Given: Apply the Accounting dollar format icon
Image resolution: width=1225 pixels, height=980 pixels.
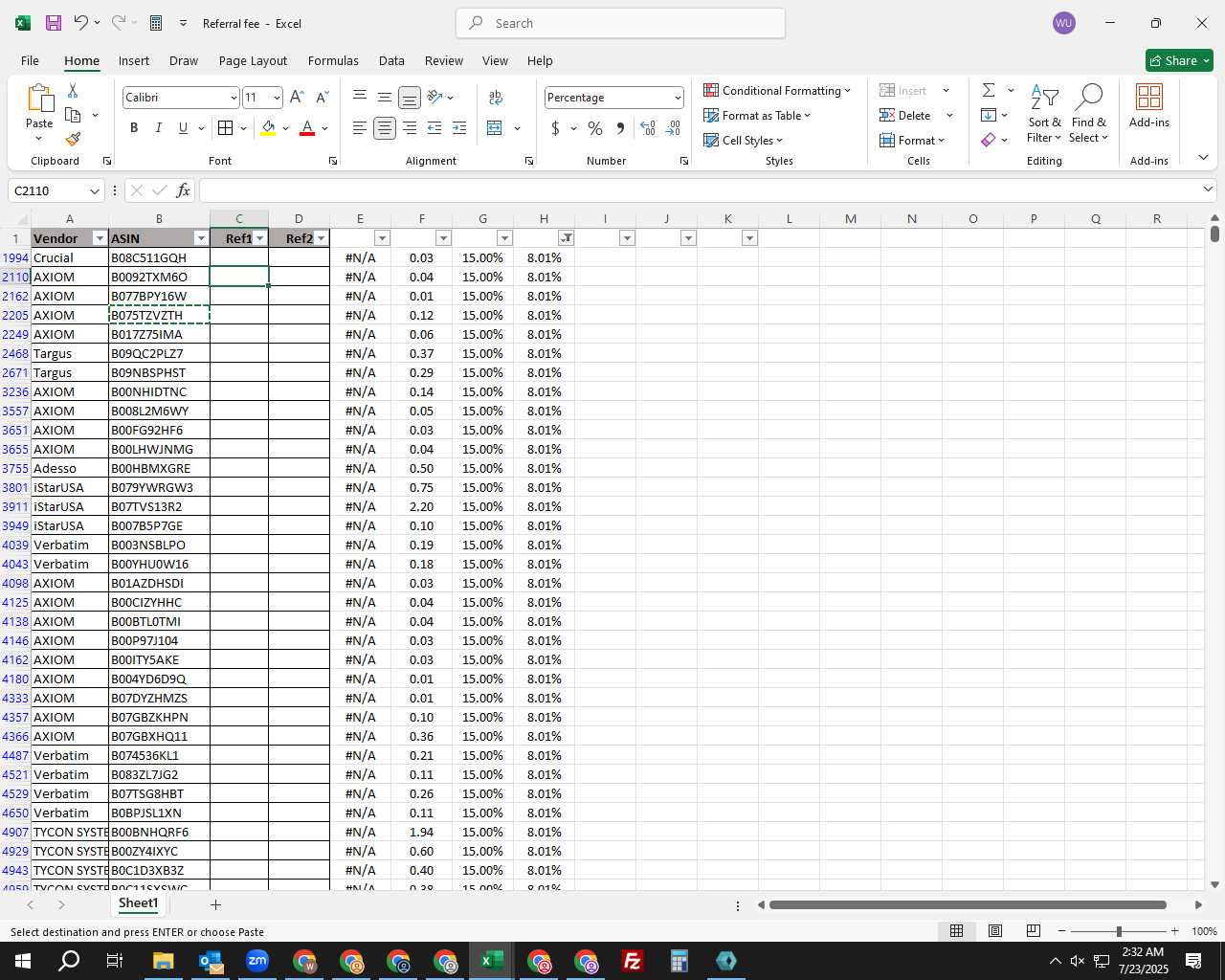Looking at the screenshot, I should [x=555, y=128].
